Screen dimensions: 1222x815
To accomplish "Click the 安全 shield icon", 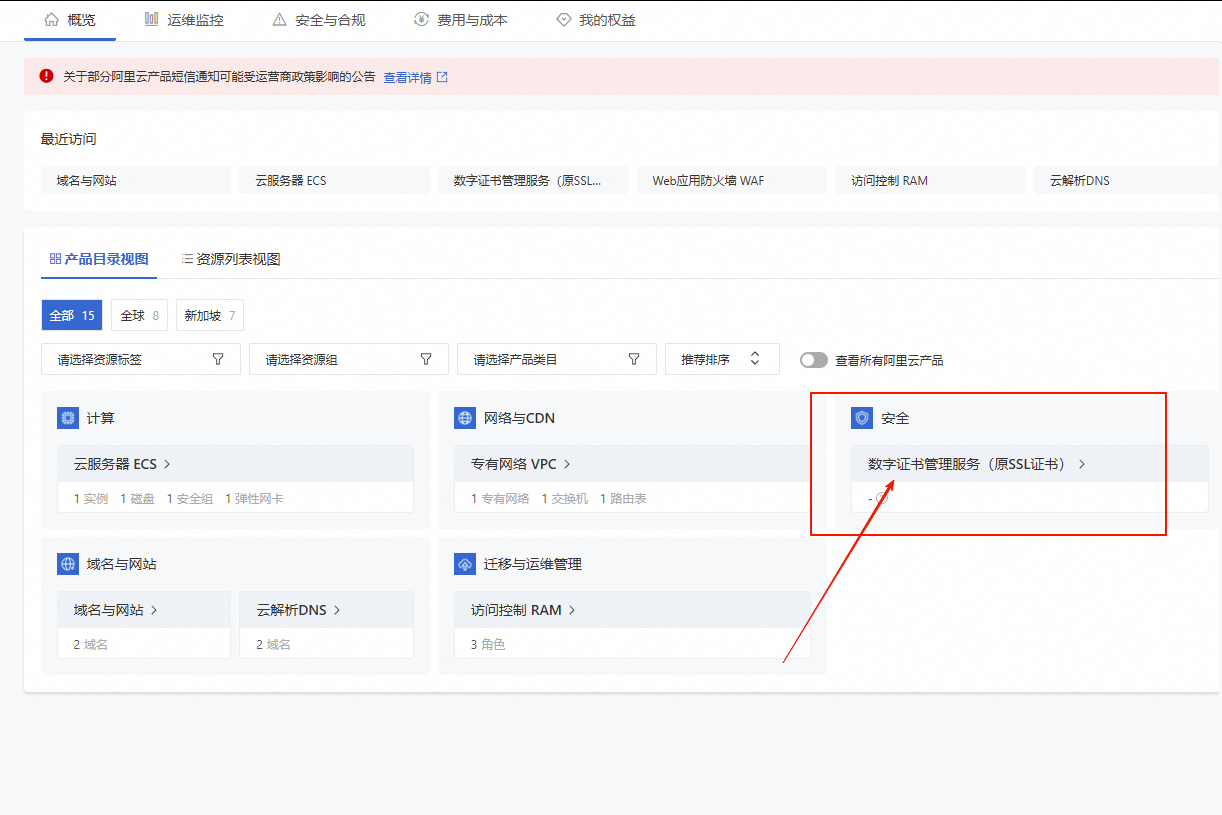I will click(862, 418).
